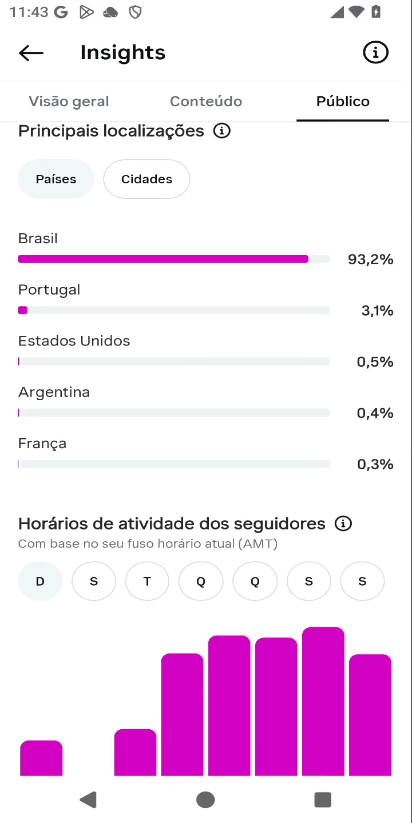This screenshot has width=412, height=823.
Task: Tap the Portugal location bar
Action: point(174,310)
